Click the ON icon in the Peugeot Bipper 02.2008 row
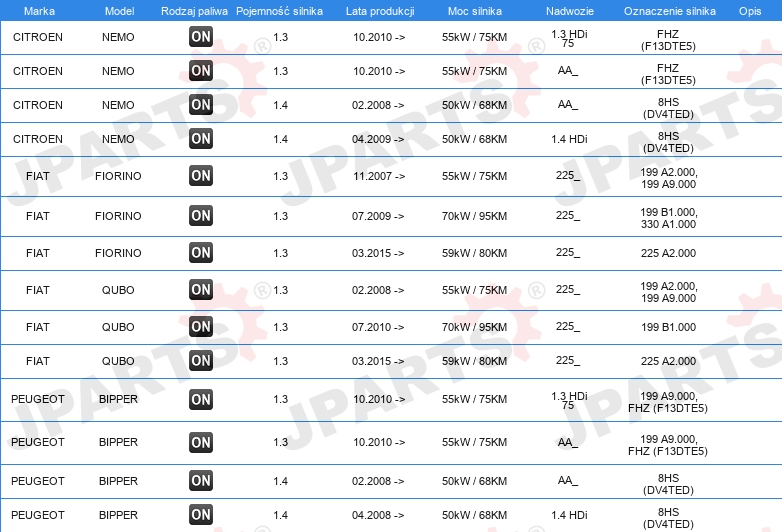Screen dimensions: 782x532 [x=201, y=481]
